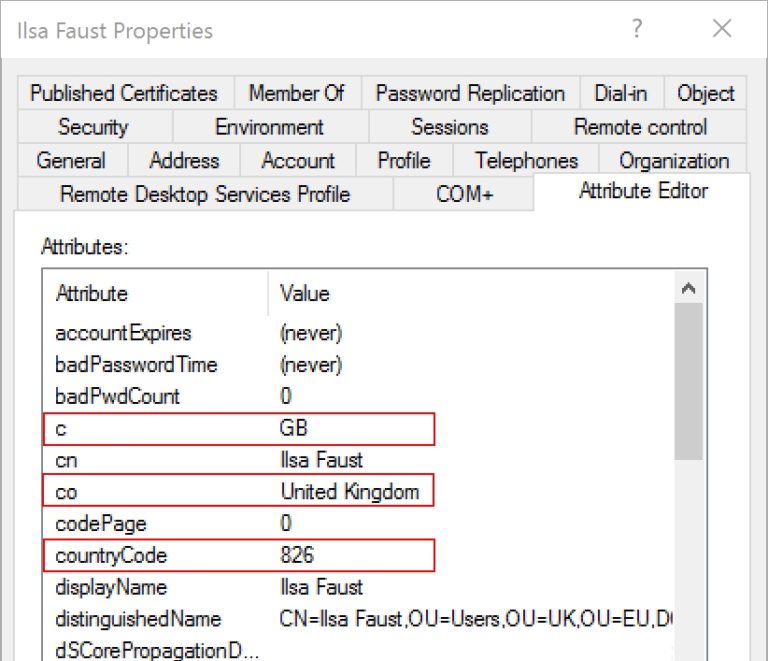Go to the Security tab
This screenshot has height=661, width=768.
93,127
